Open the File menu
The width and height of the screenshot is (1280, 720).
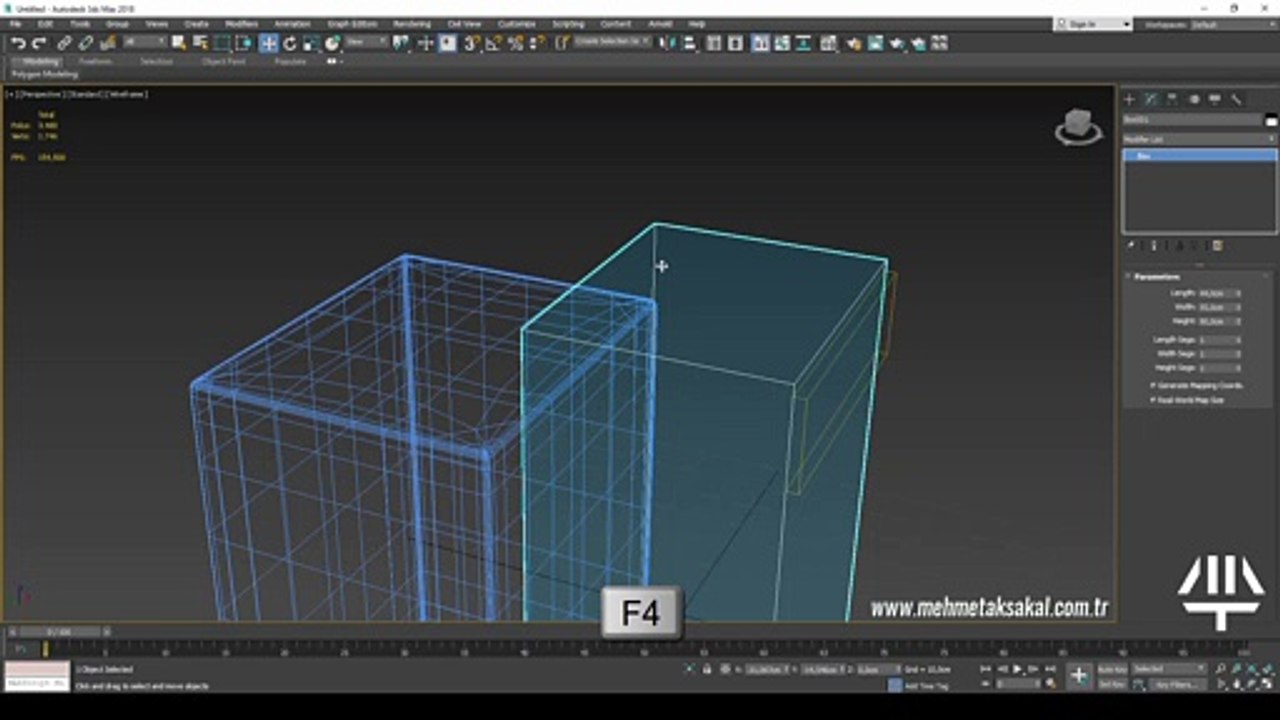click(16, 23)
